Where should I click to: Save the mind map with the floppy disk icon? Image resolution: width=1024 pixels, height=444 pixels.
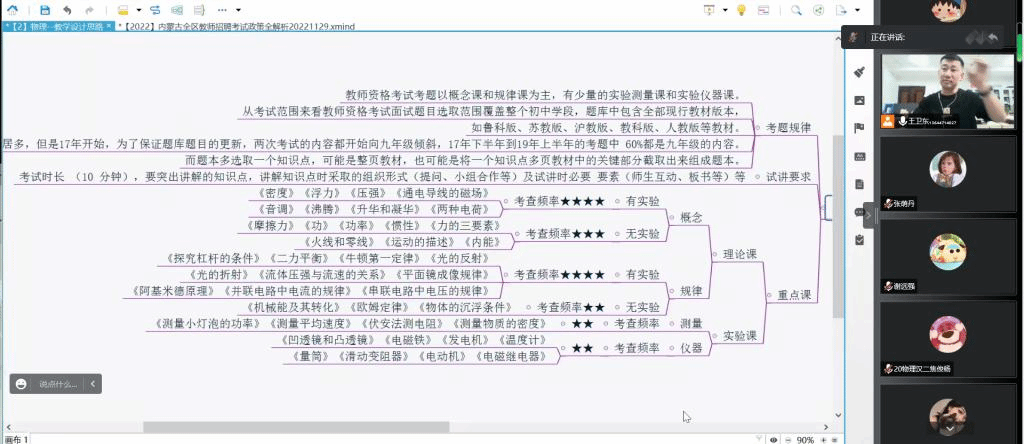click(46, 10)
